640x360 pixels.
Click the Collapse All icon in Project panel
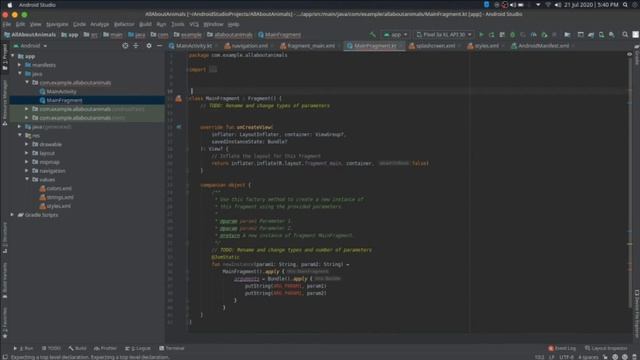coord(136,46)
